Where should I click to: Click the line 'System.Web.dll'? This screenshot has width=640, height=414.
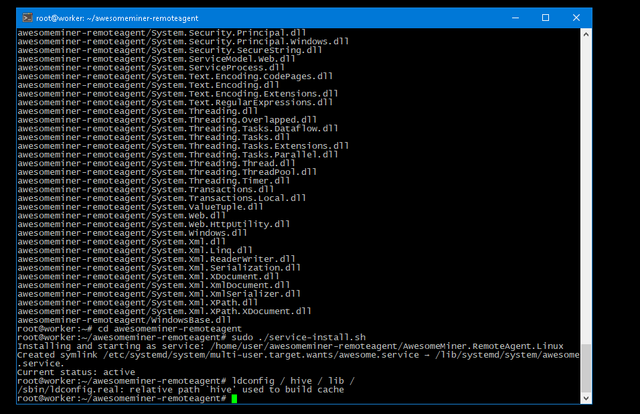[x=122, y=216]
